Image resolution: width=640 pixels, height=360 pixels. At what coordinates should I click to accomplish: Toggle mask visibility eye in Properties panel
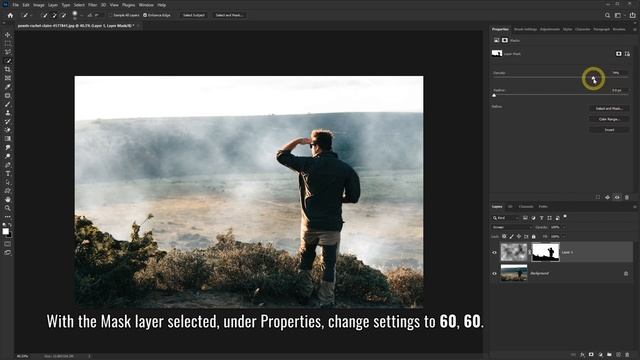click(x=617, y=198)
